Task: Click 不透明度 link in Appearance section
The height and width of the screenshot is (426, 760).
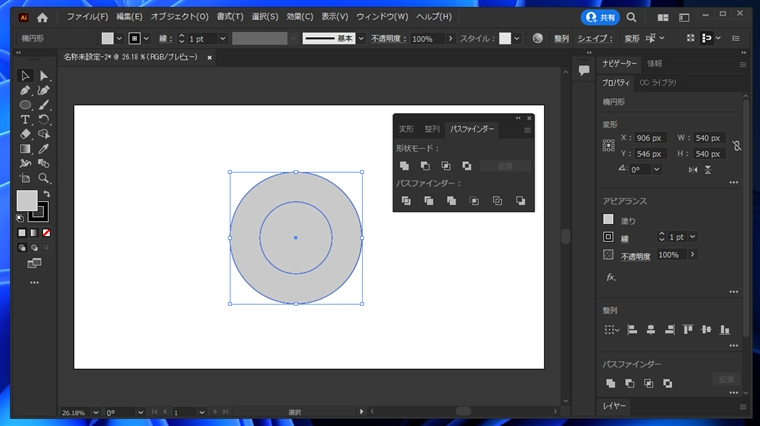Action: coord(635,256)
